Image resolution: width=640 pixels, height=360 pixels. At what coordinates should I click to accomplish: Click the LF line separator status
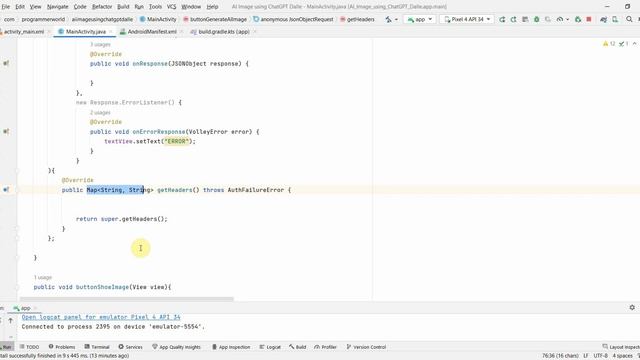click(x=586, y=356)
